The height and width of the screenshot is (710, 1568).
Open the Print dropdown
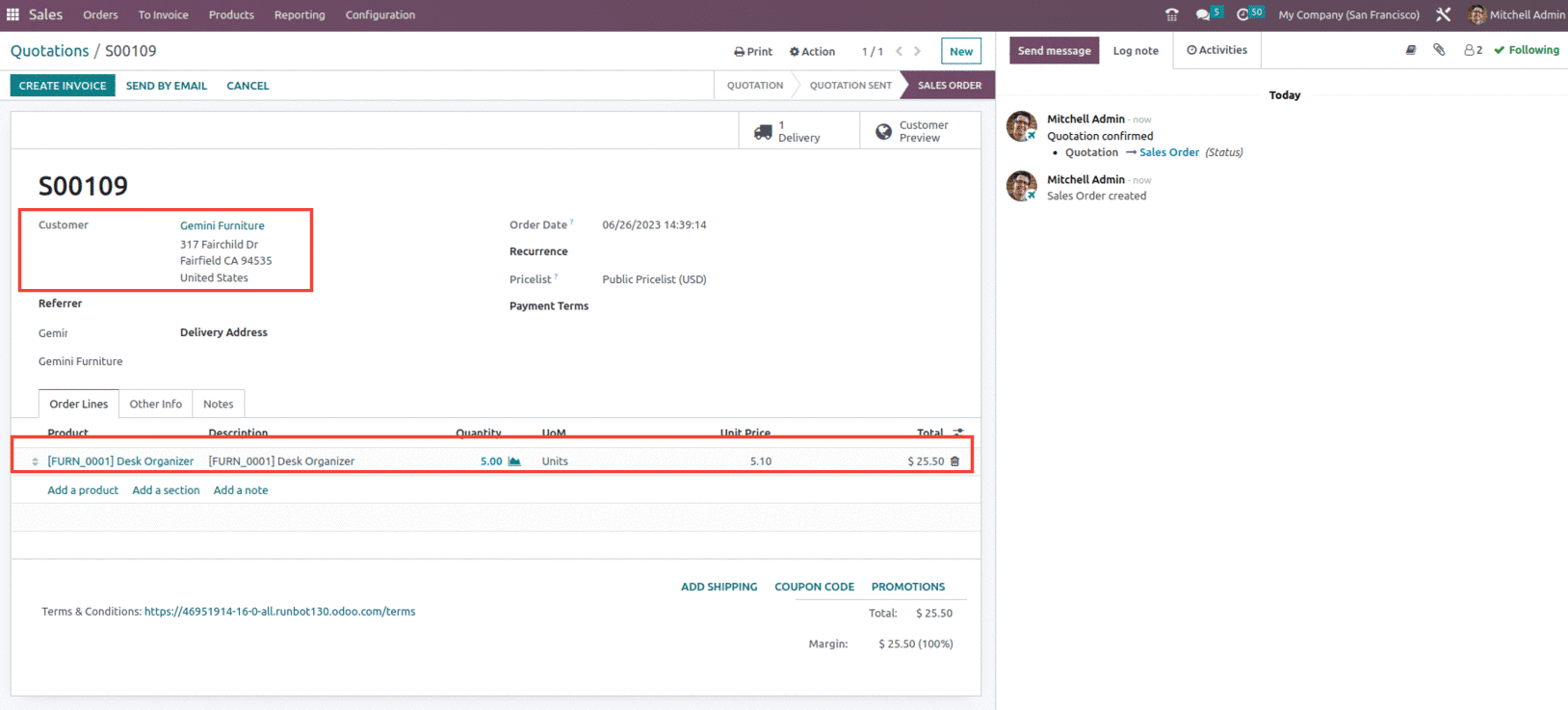753,52
